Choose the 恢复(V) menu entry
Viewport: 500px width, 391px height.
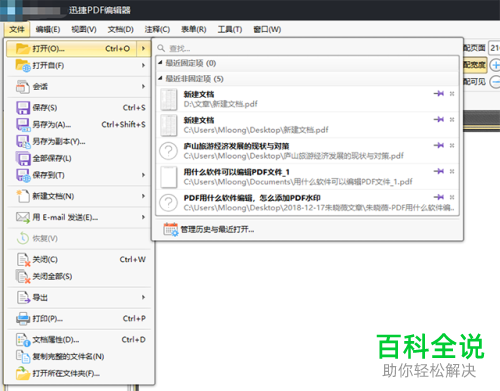pyautogui.click(x=79, y=238)
